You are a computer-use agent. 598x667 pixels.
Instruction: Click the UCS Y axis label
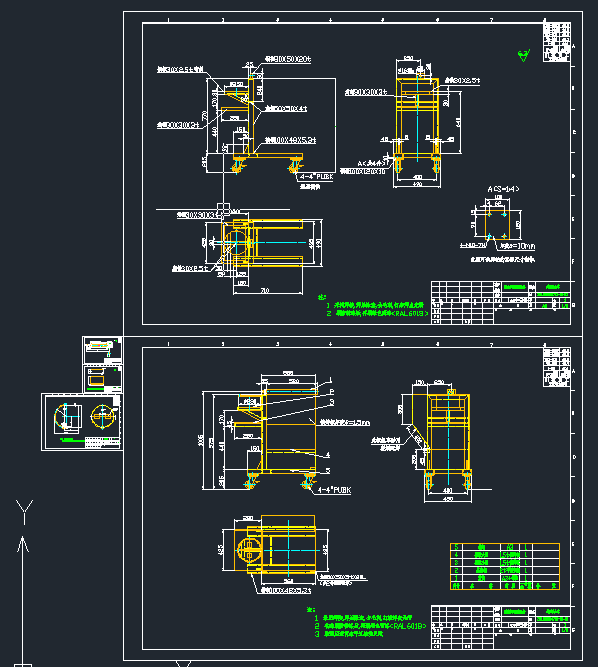pyautogui.click(x=25, y=512)
